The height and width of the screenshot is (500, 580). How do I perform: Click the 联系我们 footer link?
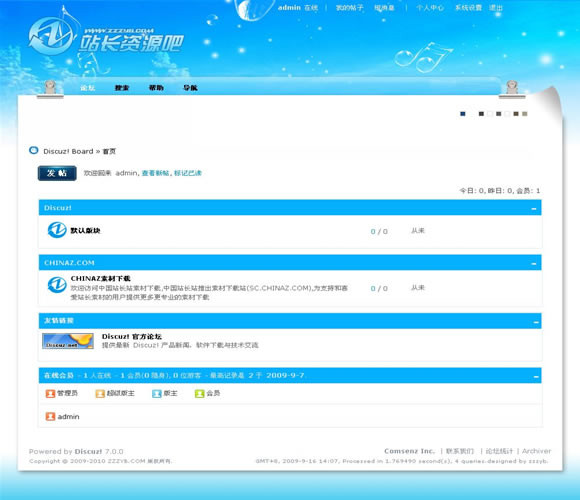[460, 451]
